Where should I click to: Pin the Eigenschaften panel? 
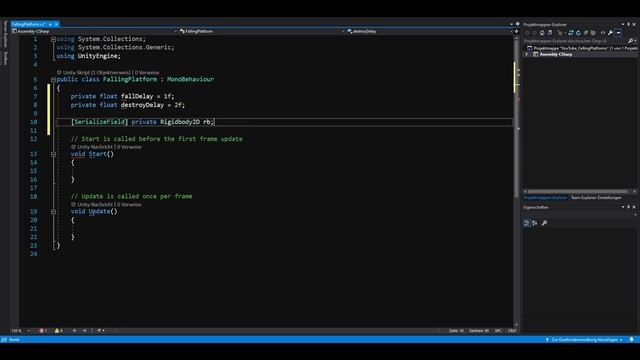[628, 207]
